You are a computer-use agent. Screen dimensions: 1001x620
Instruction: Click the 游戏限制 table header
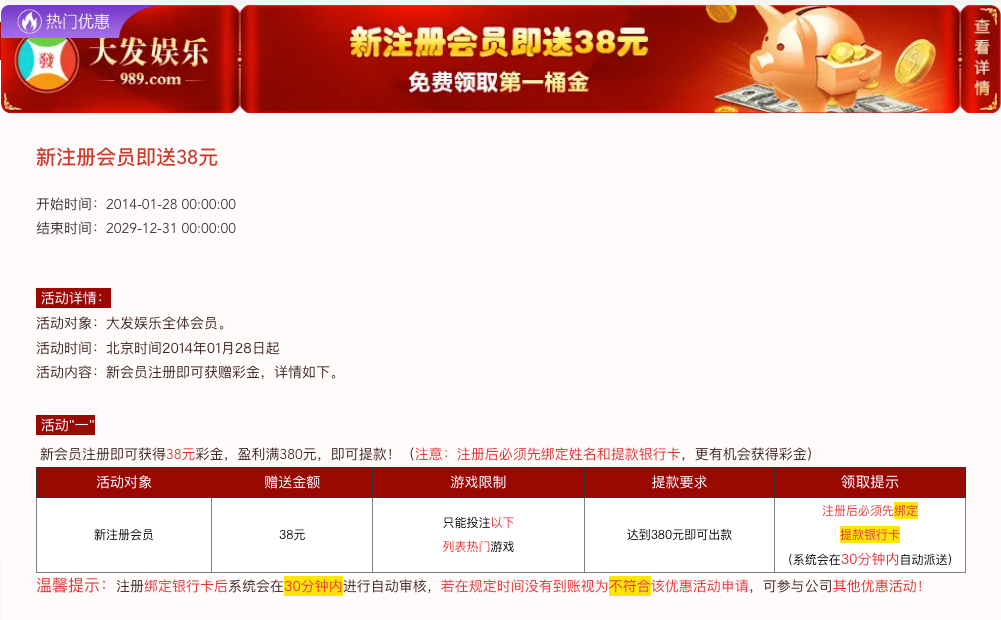(x=478, y=482)
